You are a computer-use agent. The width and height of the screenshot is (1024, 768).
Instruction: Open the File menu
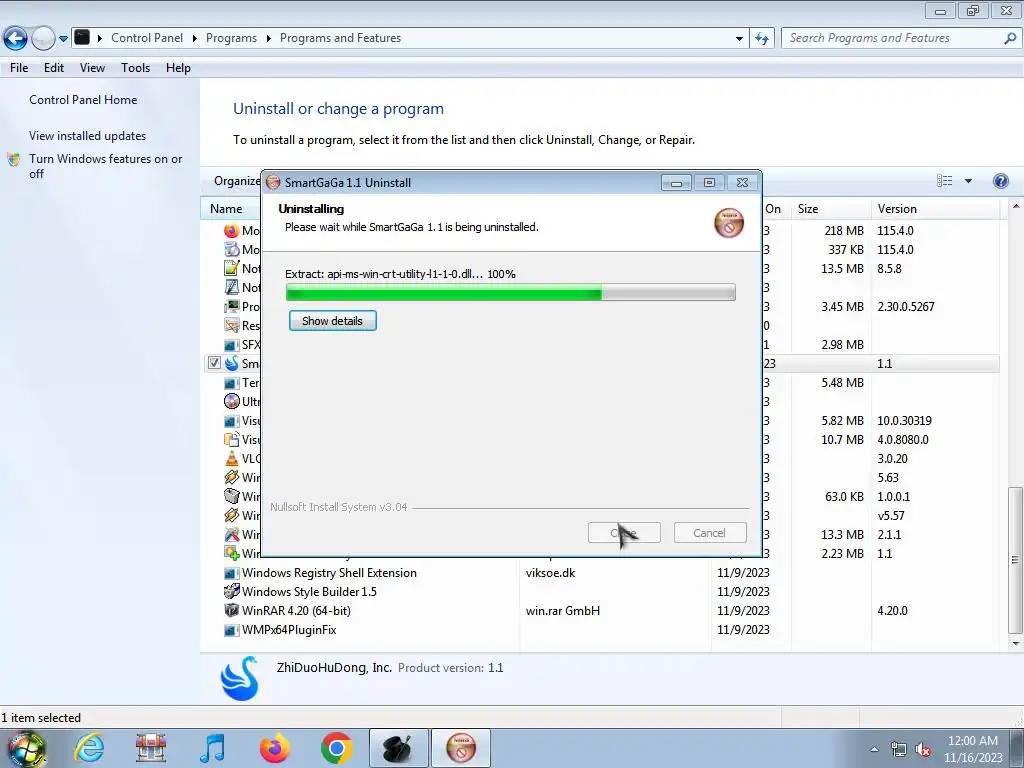(x=19, y=68)
